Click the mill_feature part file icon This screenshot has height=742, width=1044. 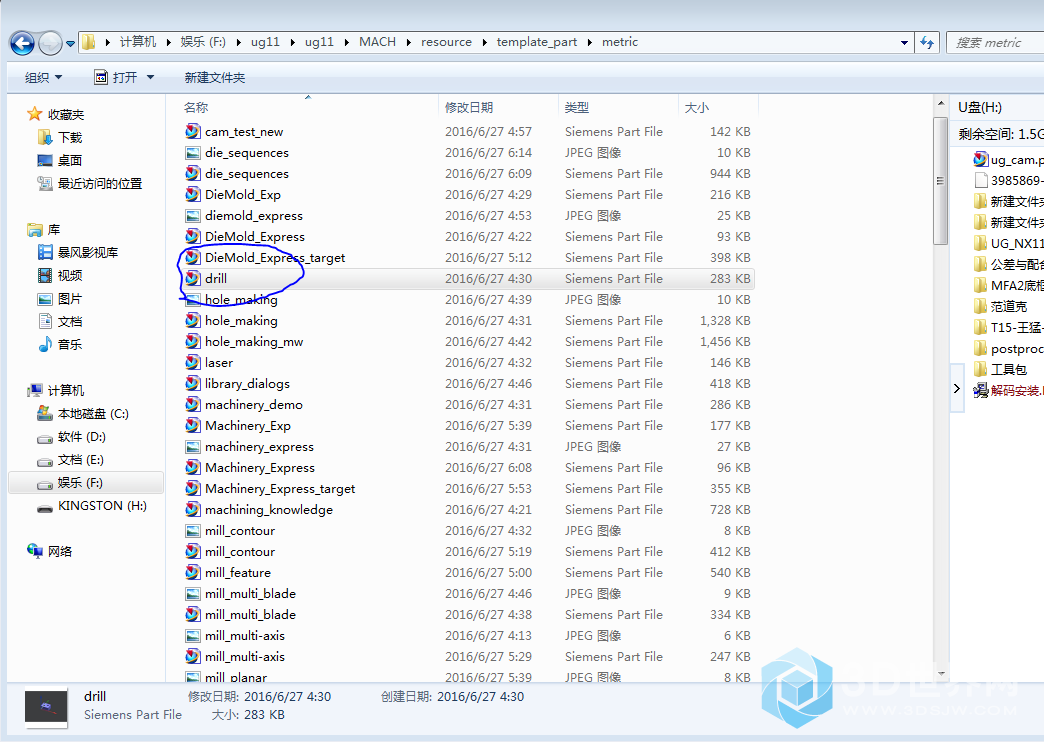[x=192, y=573]
